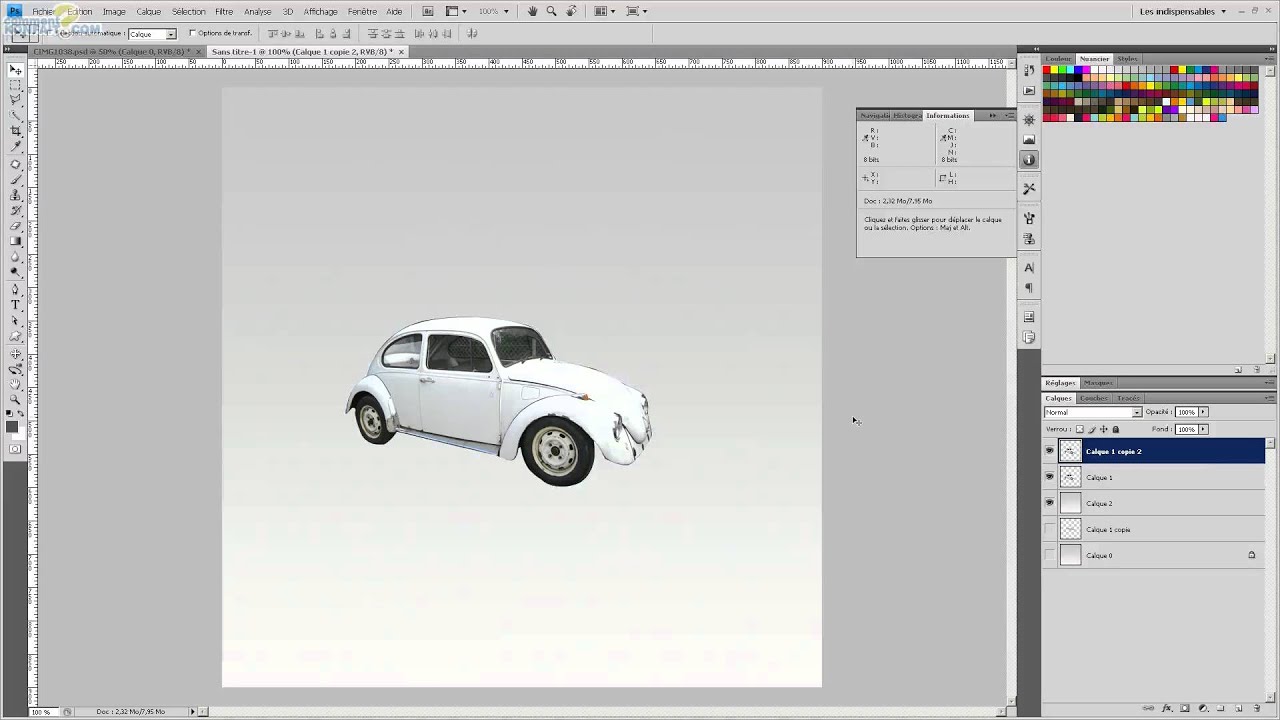Pick the Gradient tool

15,241
